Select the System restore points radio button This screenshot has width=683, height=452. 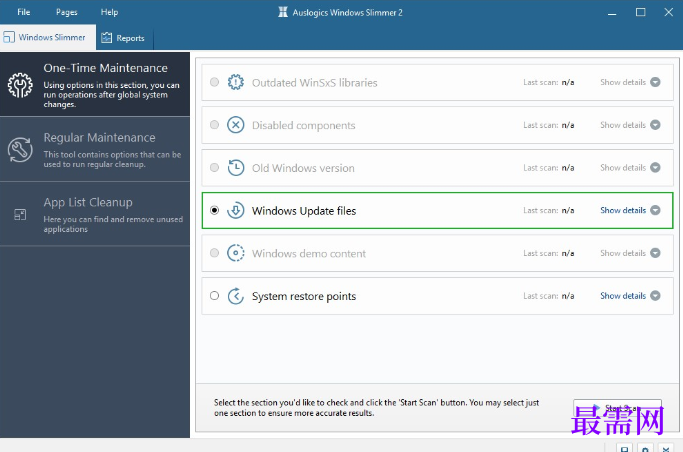(214, 296)
